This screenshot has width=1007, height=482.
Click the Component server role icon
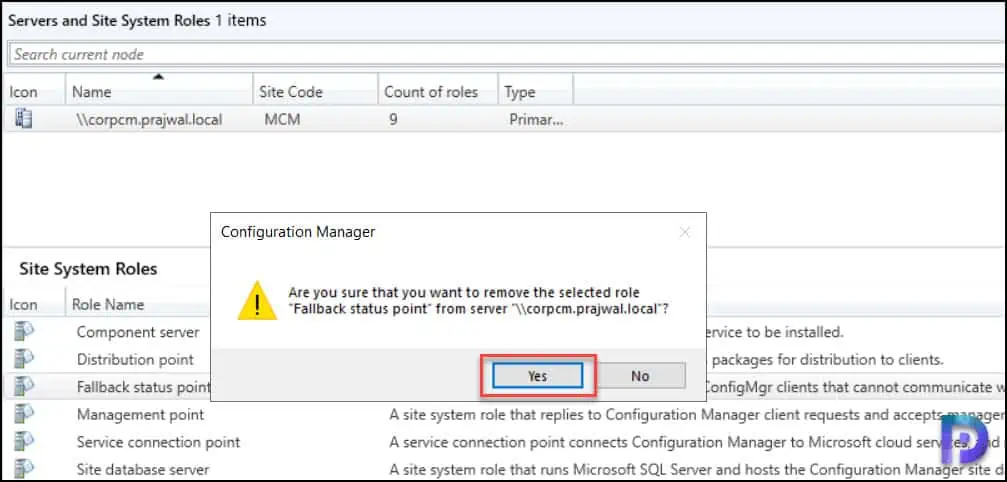coord(24,332)
